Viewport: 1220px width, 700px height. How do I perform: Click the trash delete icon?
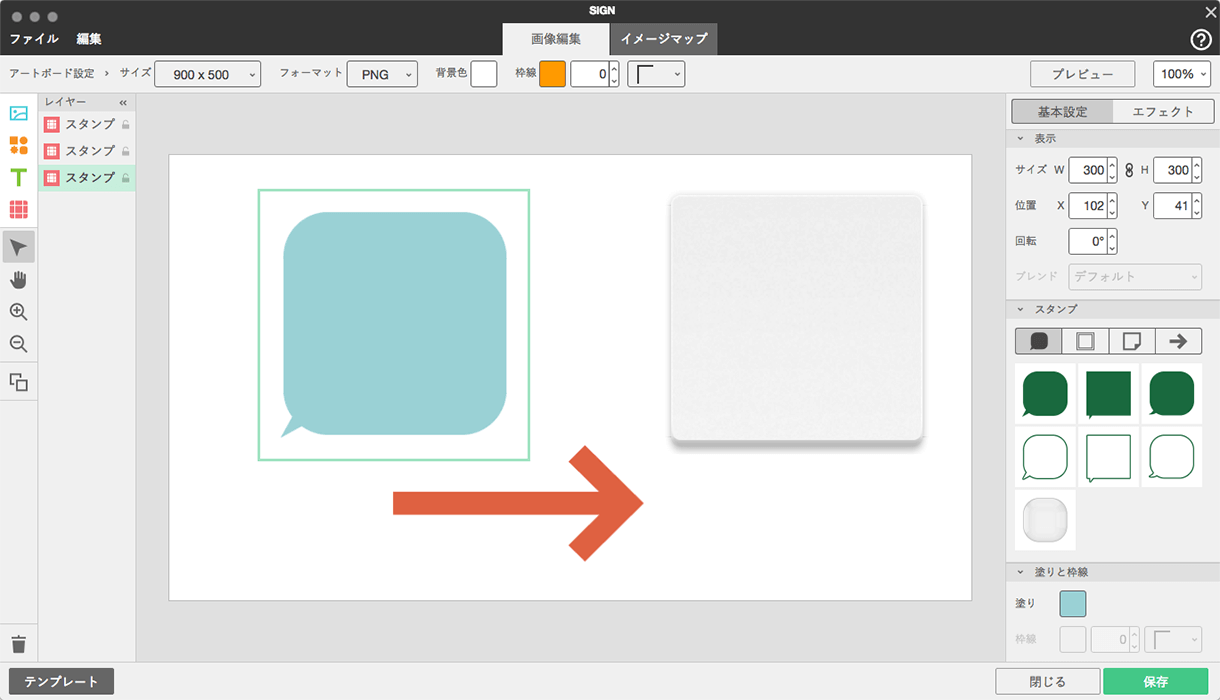click(18, 644)
